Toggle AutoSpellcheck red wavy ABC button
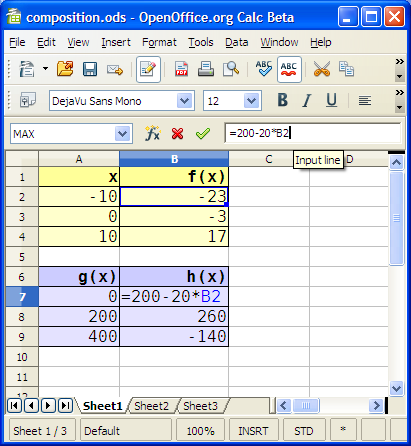The image size is (411, 446). pos(289,69)
